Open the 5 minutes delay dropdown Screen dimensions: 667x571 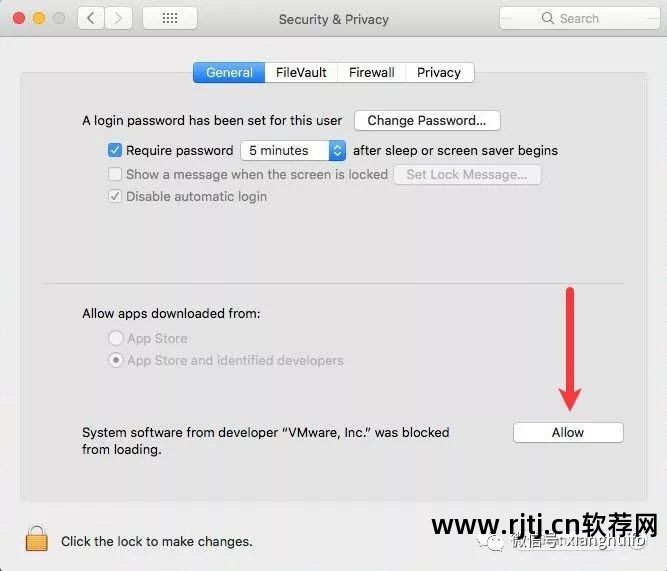pos(293,150)
